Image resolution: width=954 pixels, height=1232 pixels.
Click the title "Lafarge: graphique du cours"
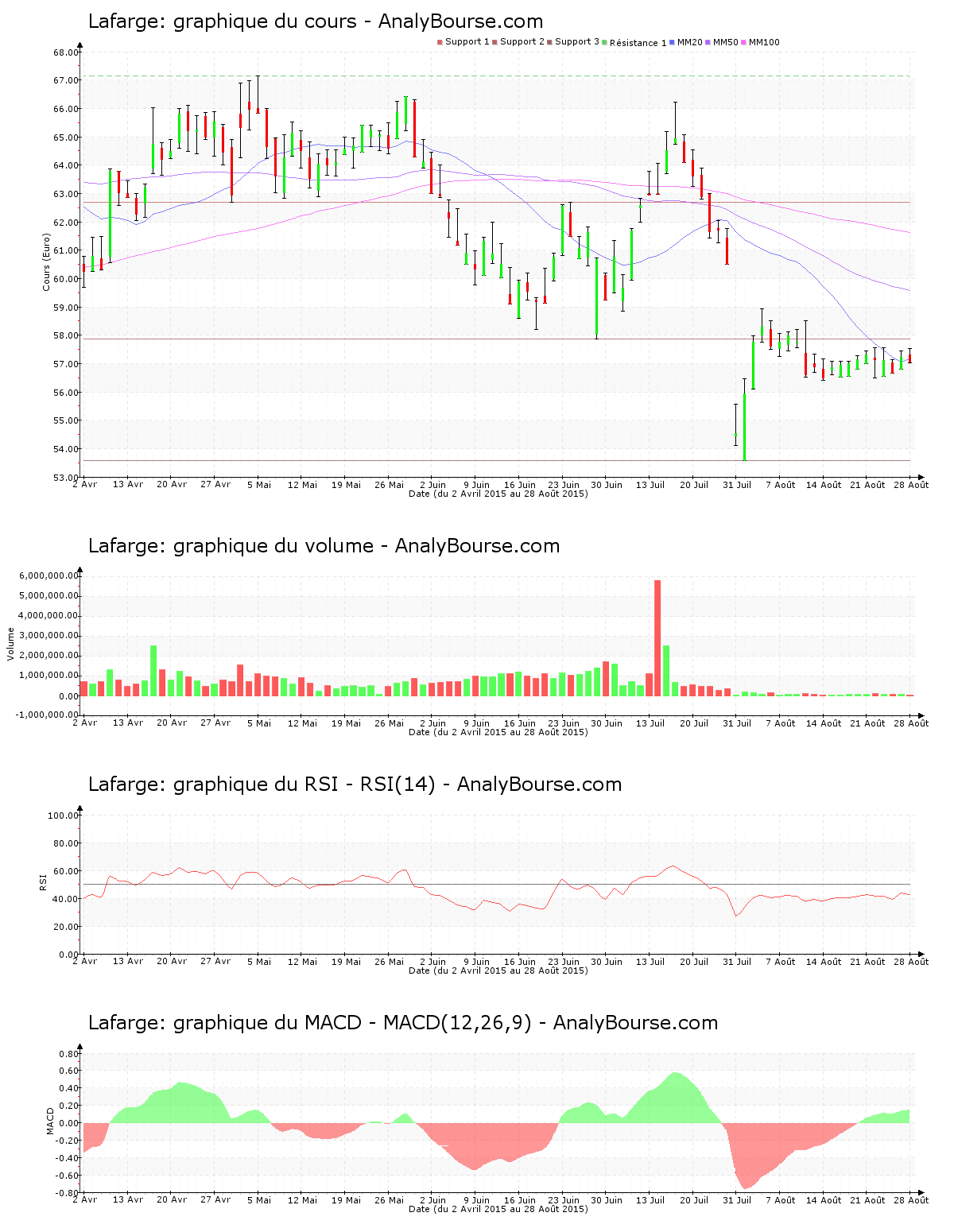tap(222, 22)
